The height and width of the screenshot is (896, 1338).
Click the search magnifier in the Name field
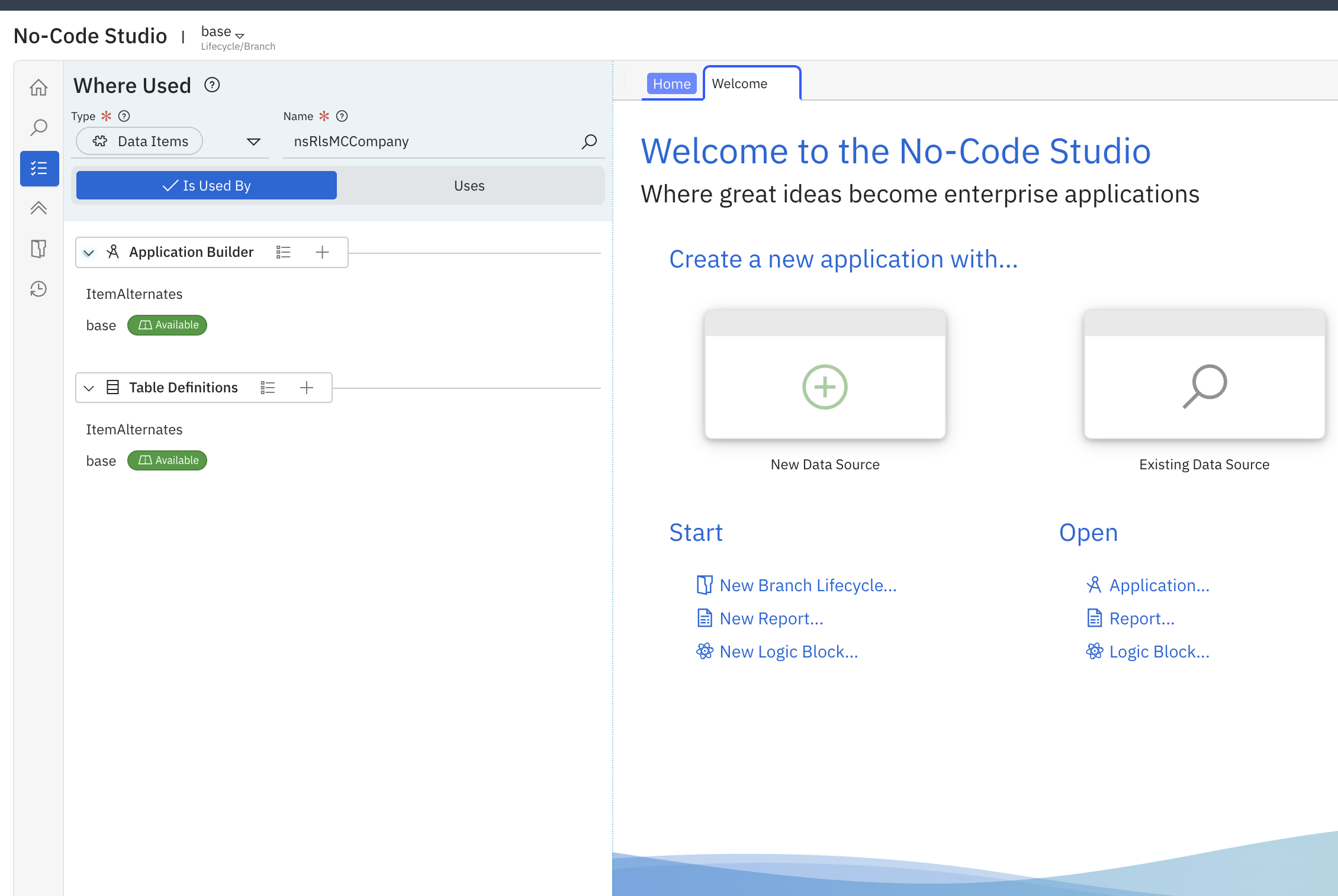[x=589, y=141]
